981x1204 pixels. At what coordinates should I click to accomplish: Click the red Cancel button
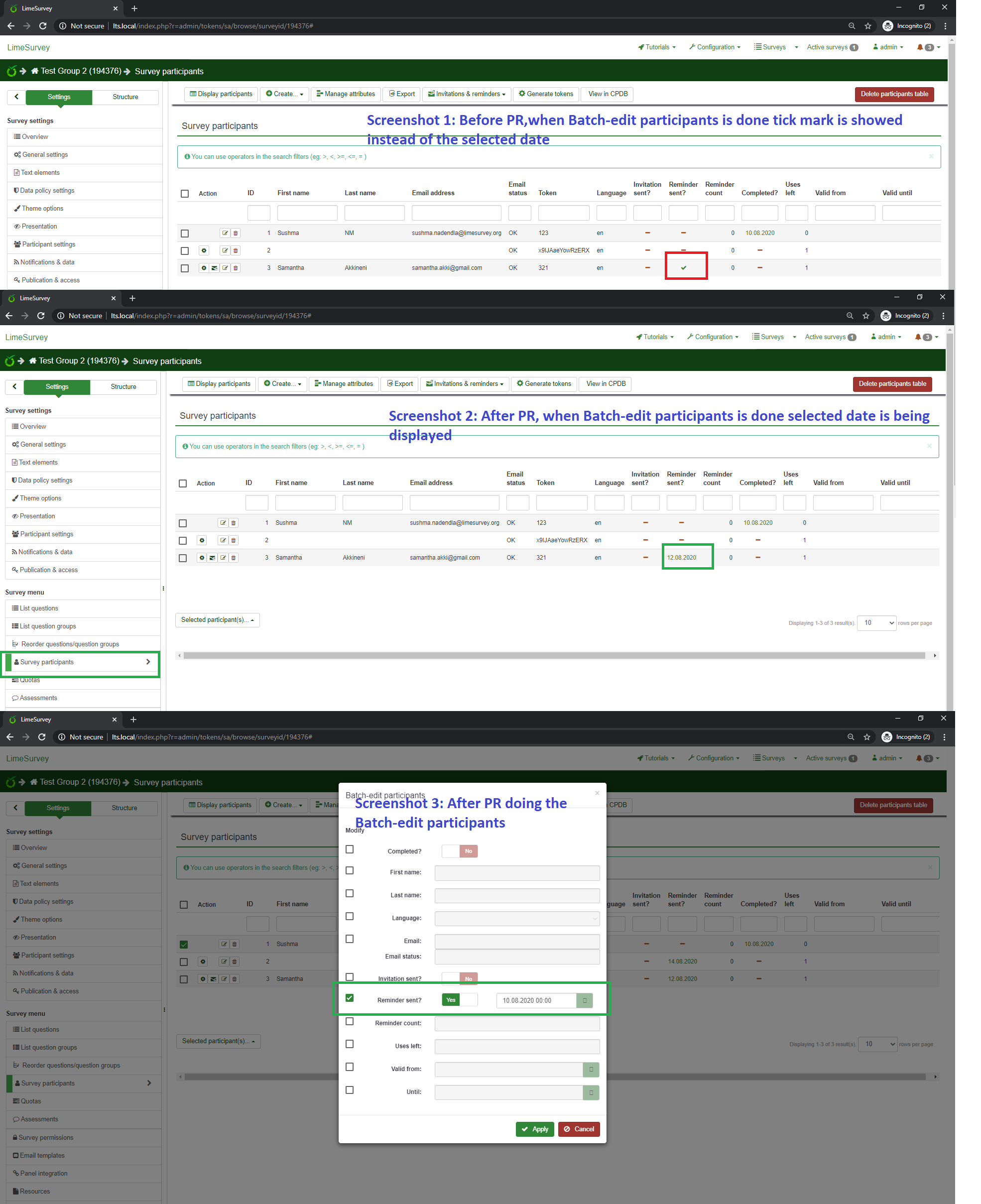pos(579,1129)
